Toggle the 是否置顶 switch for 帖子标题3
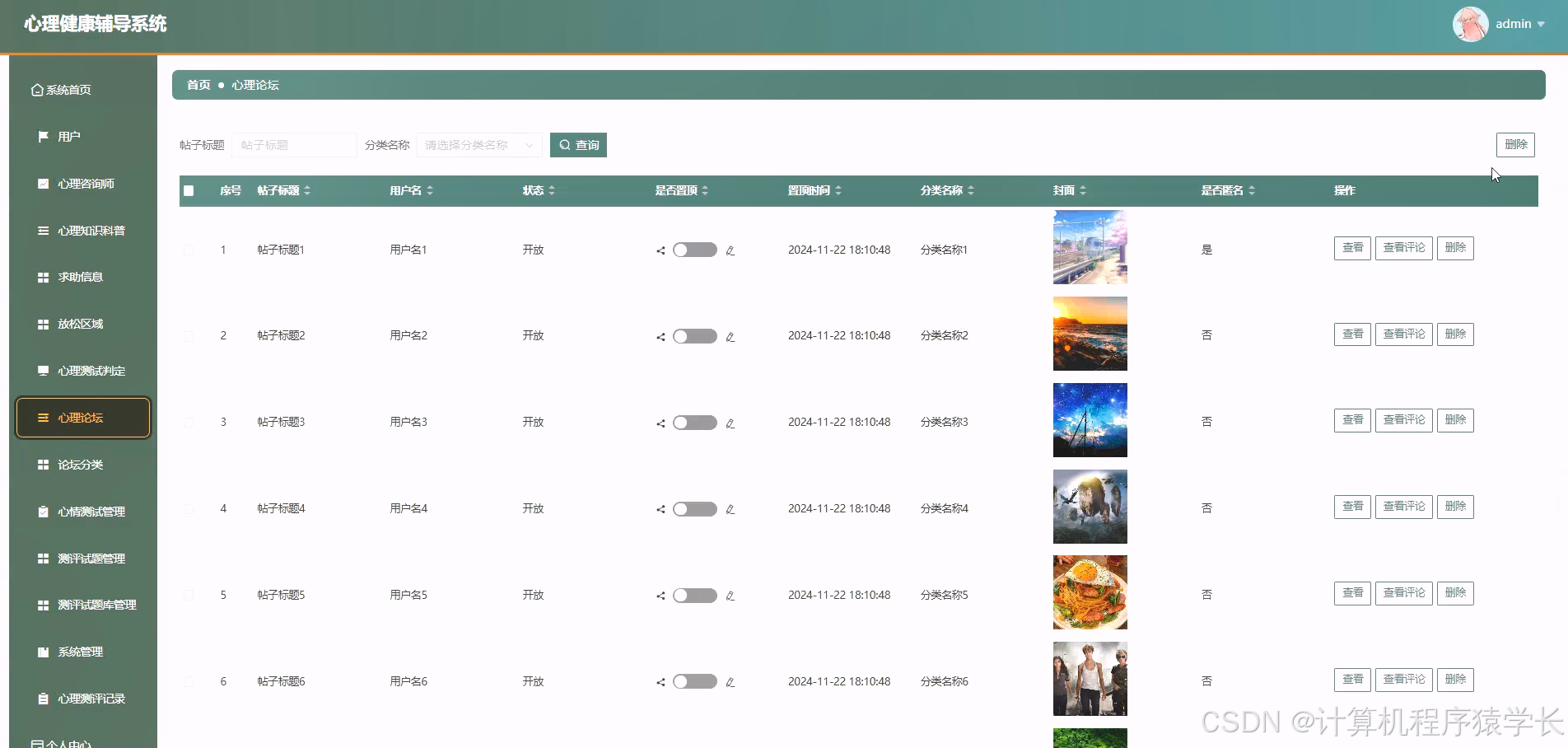This screenshot has height=748, width=1568. pos(695,423)
